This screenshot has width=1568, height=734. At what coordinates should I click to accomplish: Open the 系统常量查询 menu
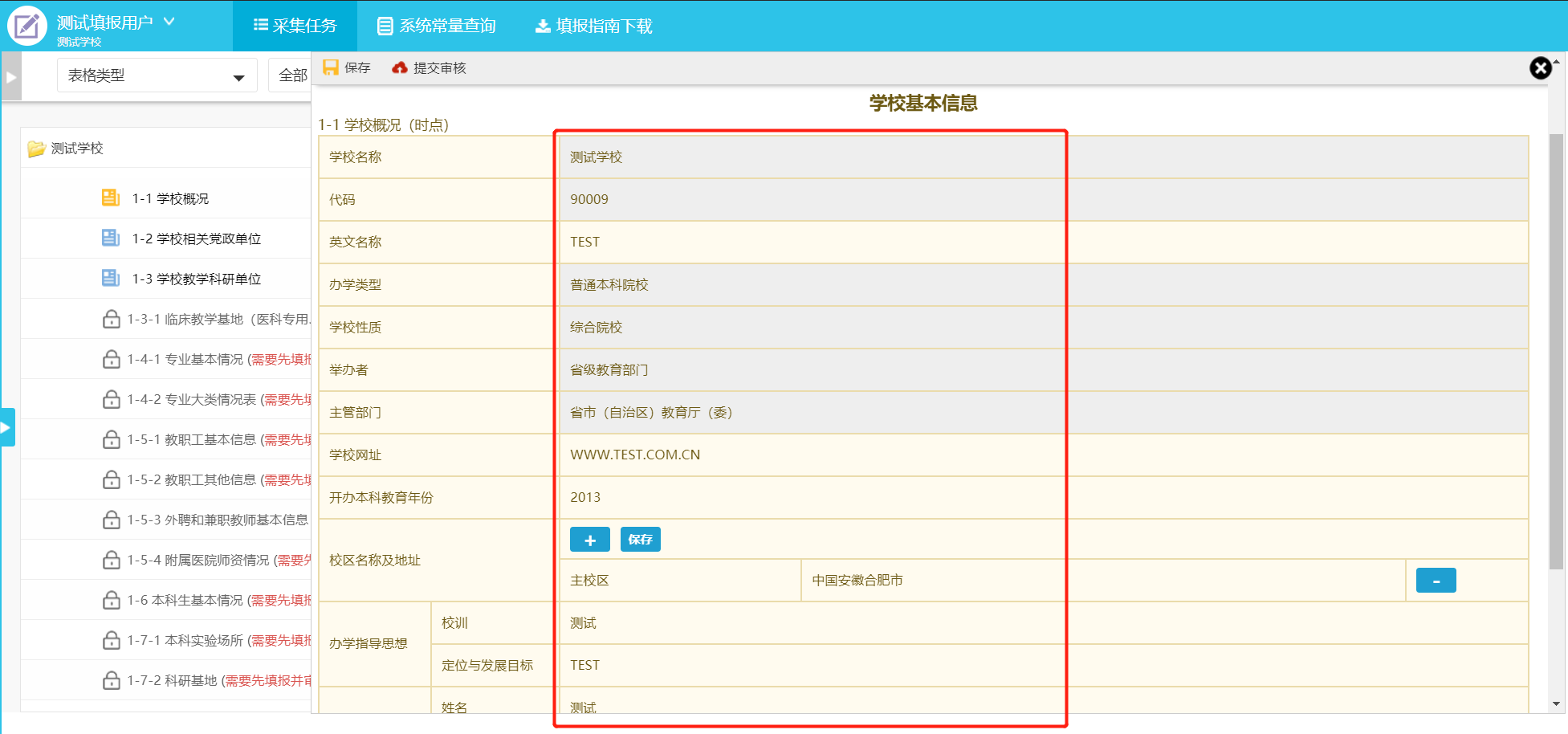(x=437, y=26)
